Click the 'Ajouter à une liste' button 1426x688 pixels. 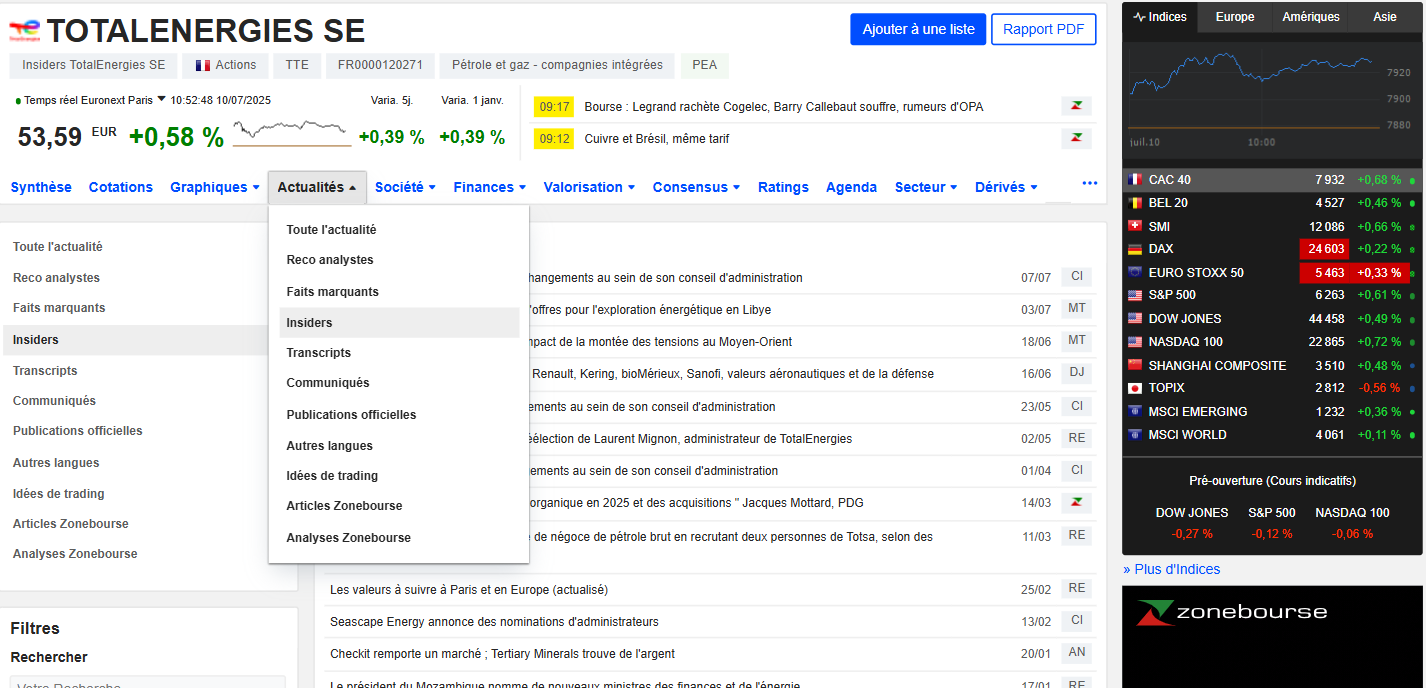pos(918,29)
